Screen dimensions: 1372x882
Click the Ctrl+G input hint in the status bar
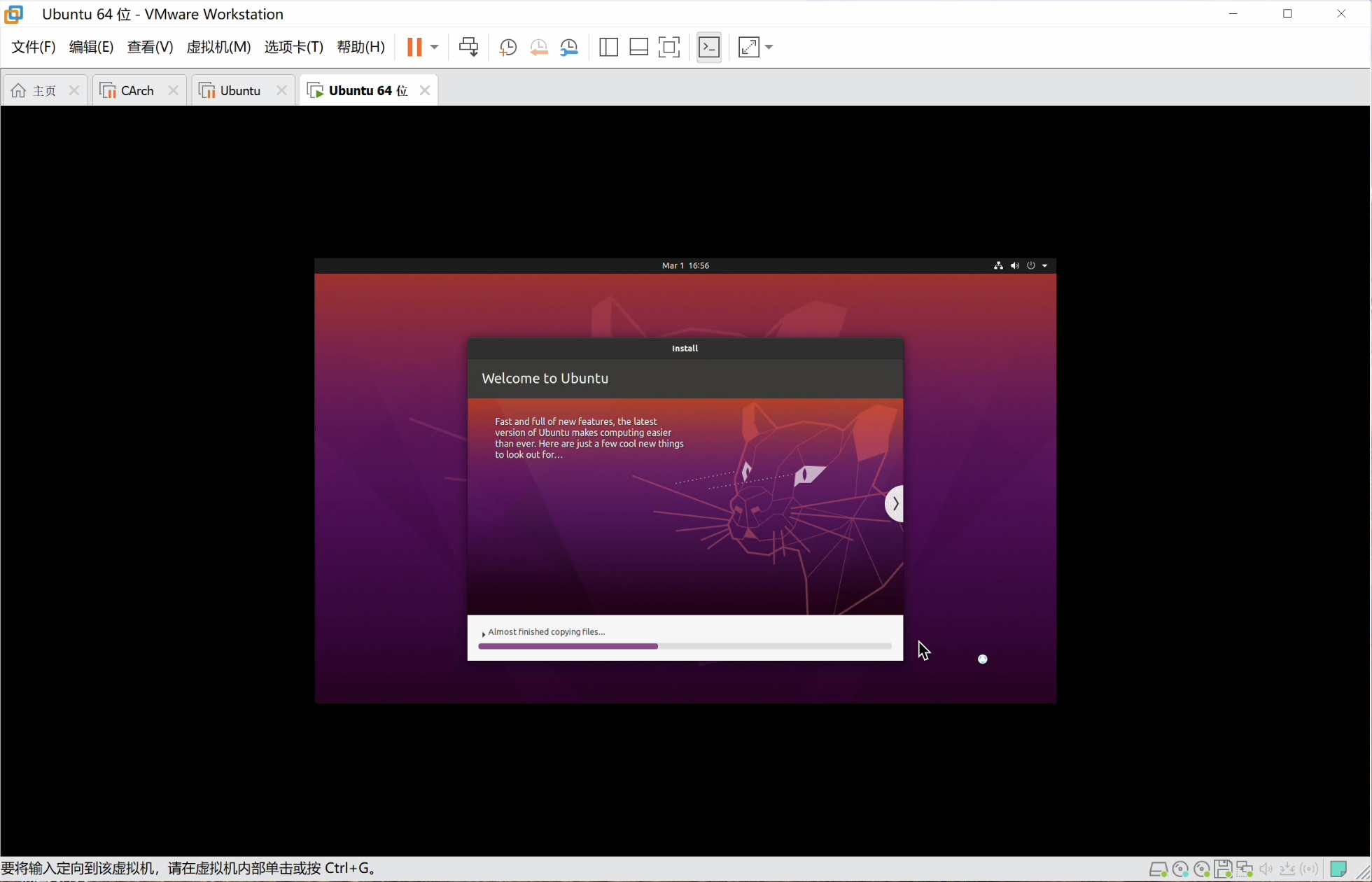[x=190, y=869]
